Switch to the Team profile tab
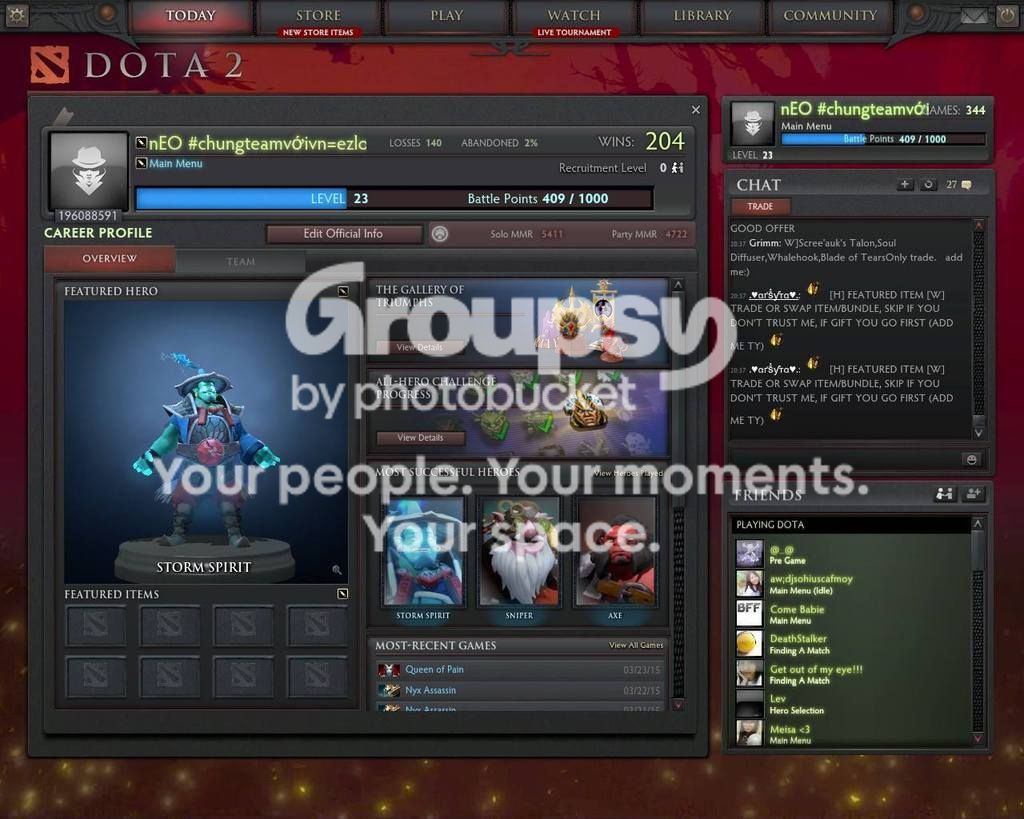Image resolution: width=1024 pixels, height=819 pixels. click(240, 261)
